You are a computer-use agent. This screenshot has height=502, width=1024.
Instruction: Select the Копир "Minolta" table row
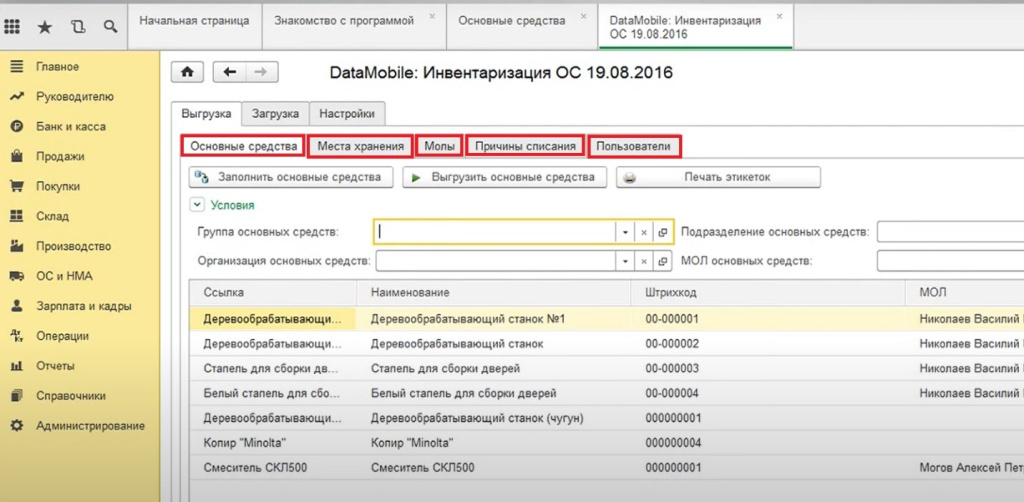click(606, 443)
